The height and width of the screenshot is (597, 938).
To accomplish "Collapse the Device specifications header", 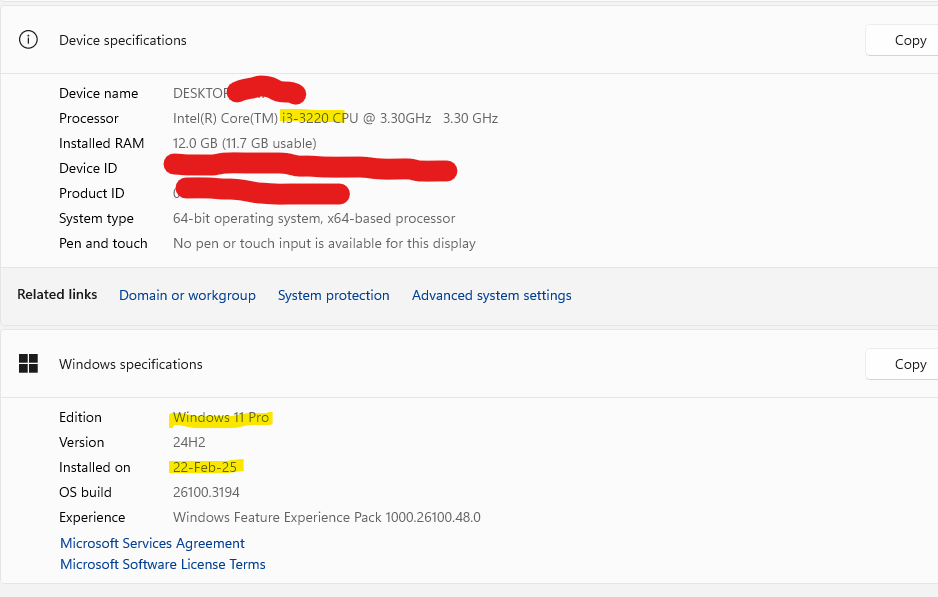I will coord(469,40).
